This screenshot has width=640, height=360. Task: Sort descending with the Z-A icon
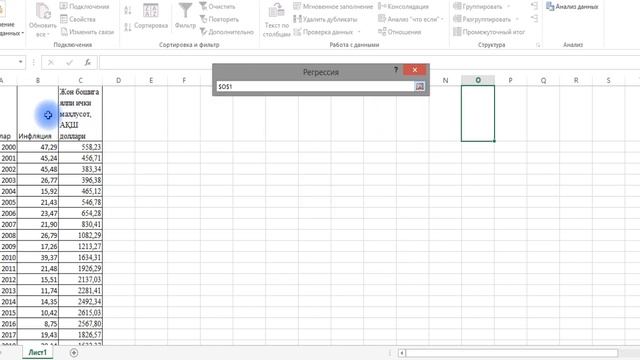[128, 27]
